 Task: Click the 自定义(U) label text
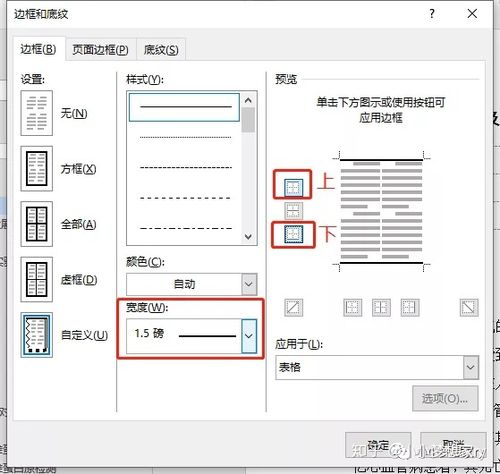click(x=84, y=335)
